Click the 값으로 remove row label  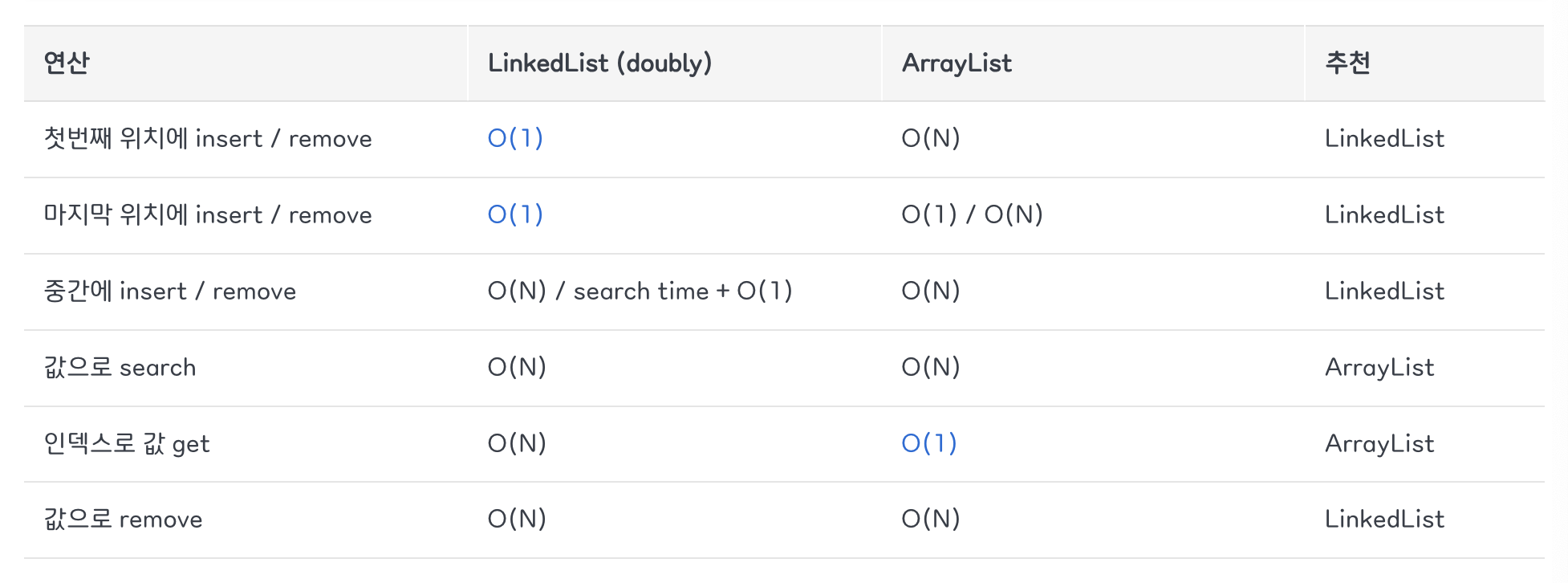click(124, 520)
